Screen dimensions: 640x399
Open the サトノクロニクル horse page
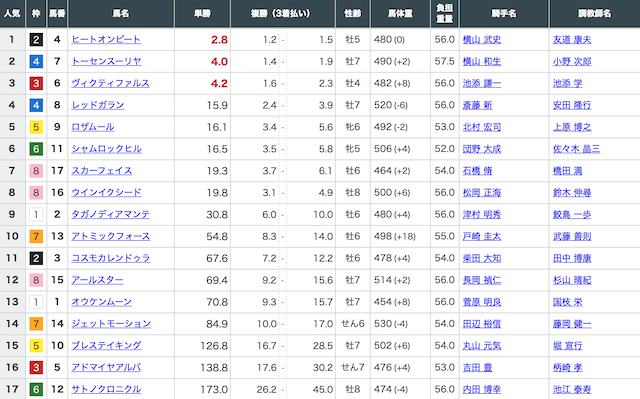[106, 389]
